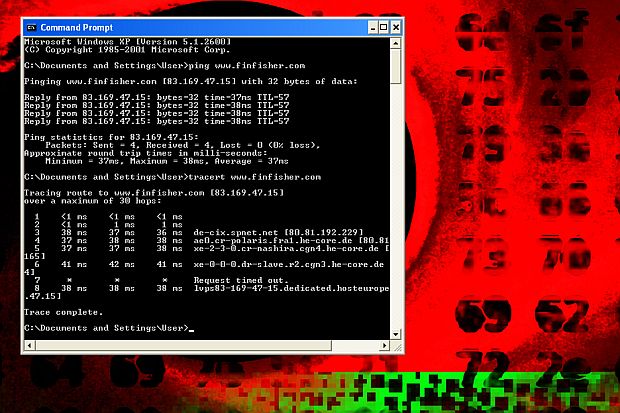Click the first 'Reply from 83.169.47.15' line with time=37ms
Viewport: 620px width, 413px height.
[x=157, y=97]
